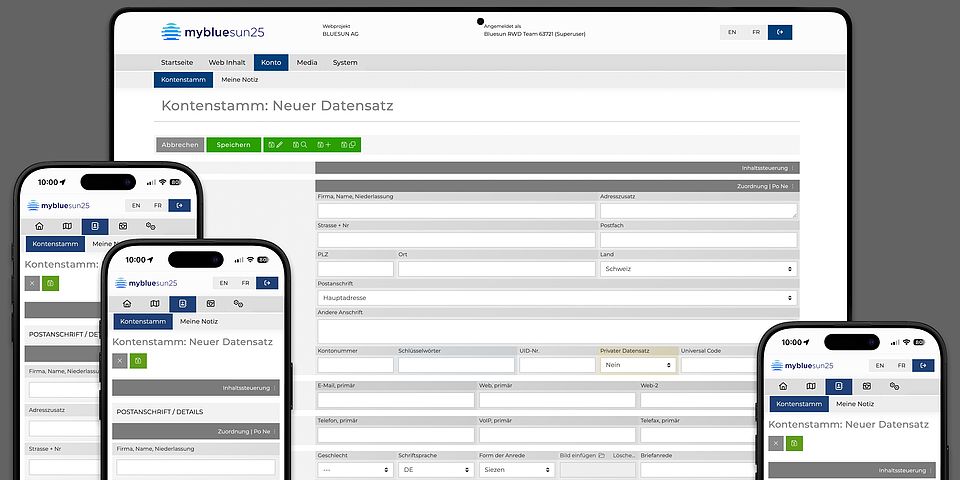The width and height of the screenshot is (960, 480).
Task: Switch language to FR on the tablet
Action: click(756, 32)
